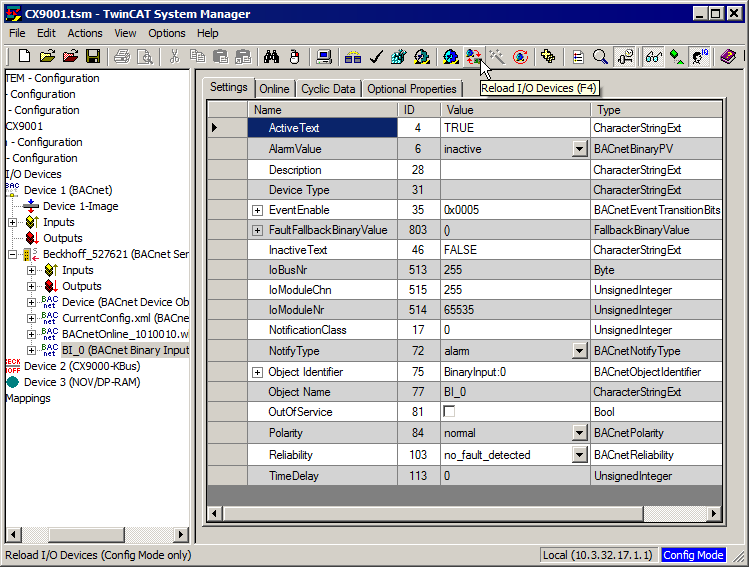Click the Paste clipboard icon

(x=220, y=57)
